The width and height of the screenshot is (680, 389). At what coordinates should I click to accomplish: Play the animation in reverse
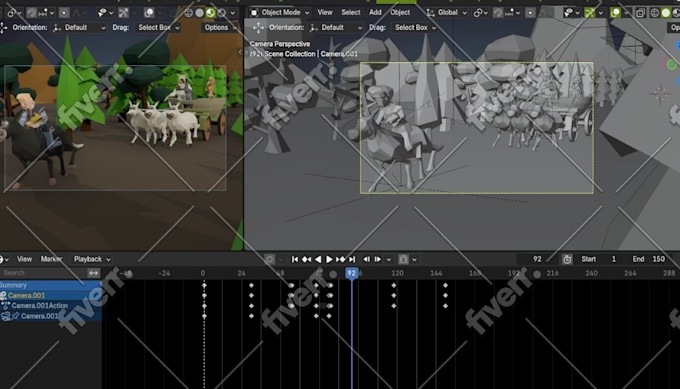click(318, 259)
